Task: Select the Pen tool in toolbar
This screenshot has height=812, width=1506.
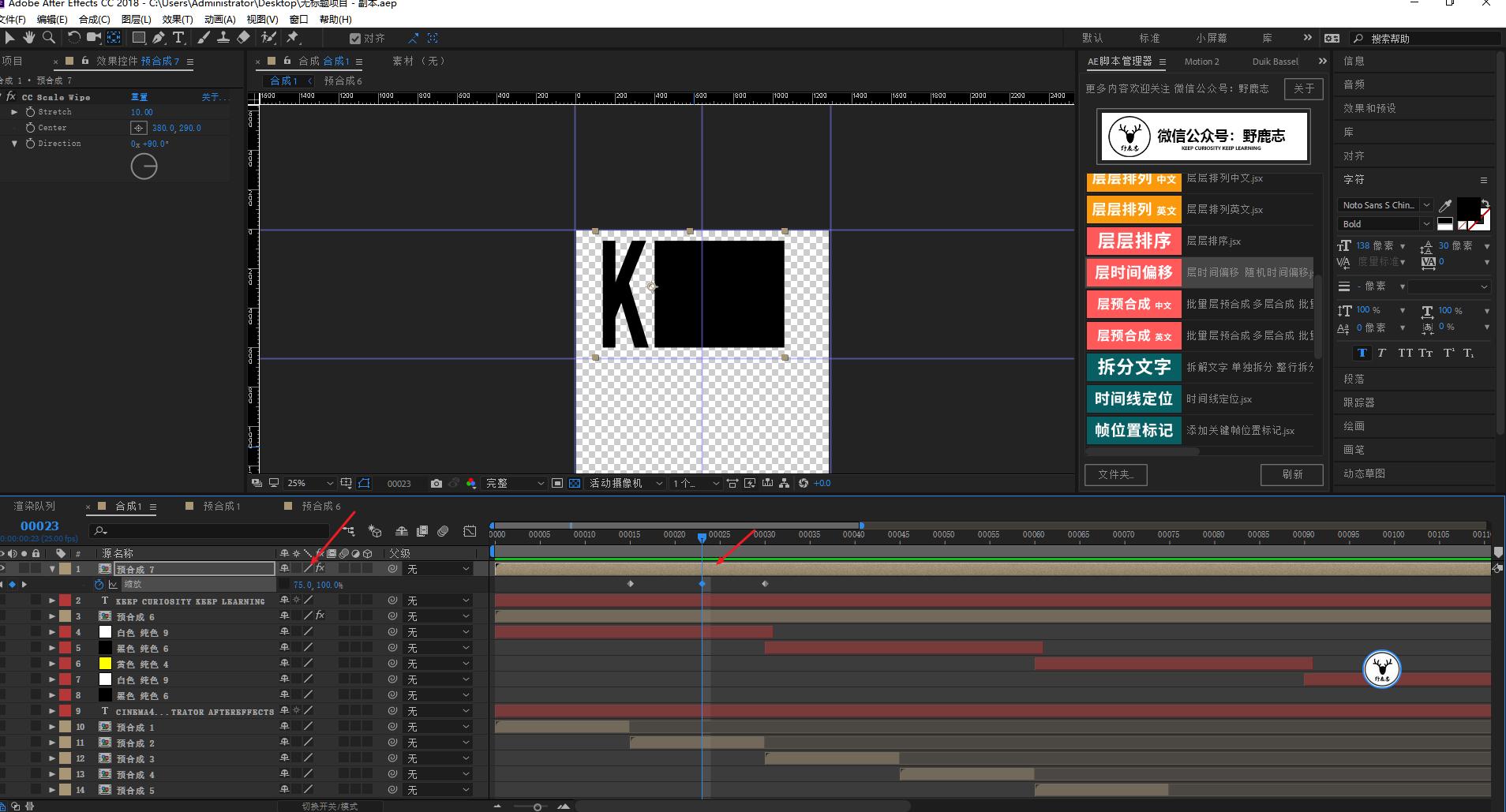Action: point(159,38)
